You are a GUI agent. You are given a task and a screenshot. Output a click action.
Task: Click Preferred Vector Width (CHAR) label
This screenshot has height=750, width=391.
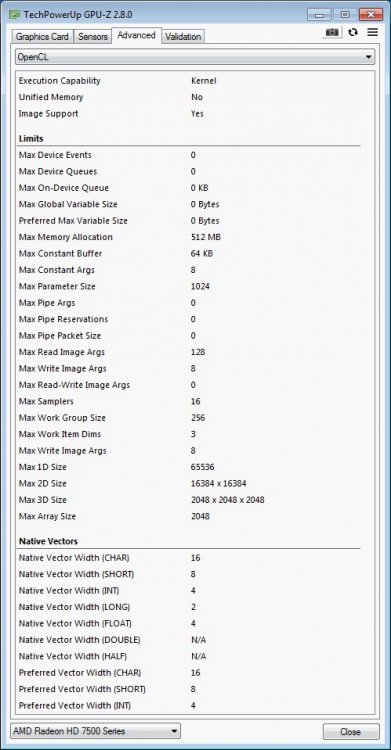click(80, 673)
